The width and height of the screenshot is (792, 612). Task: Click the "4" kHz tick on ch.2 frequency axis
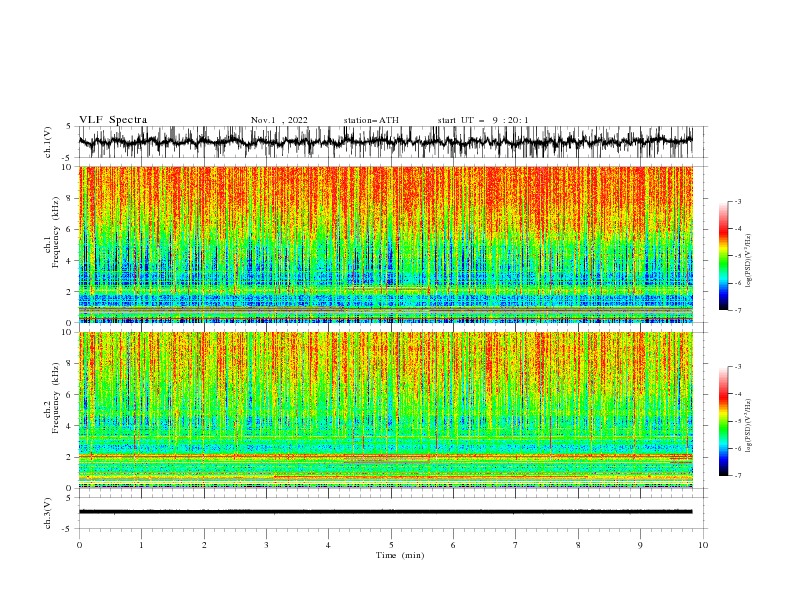(x=70, y=426)
